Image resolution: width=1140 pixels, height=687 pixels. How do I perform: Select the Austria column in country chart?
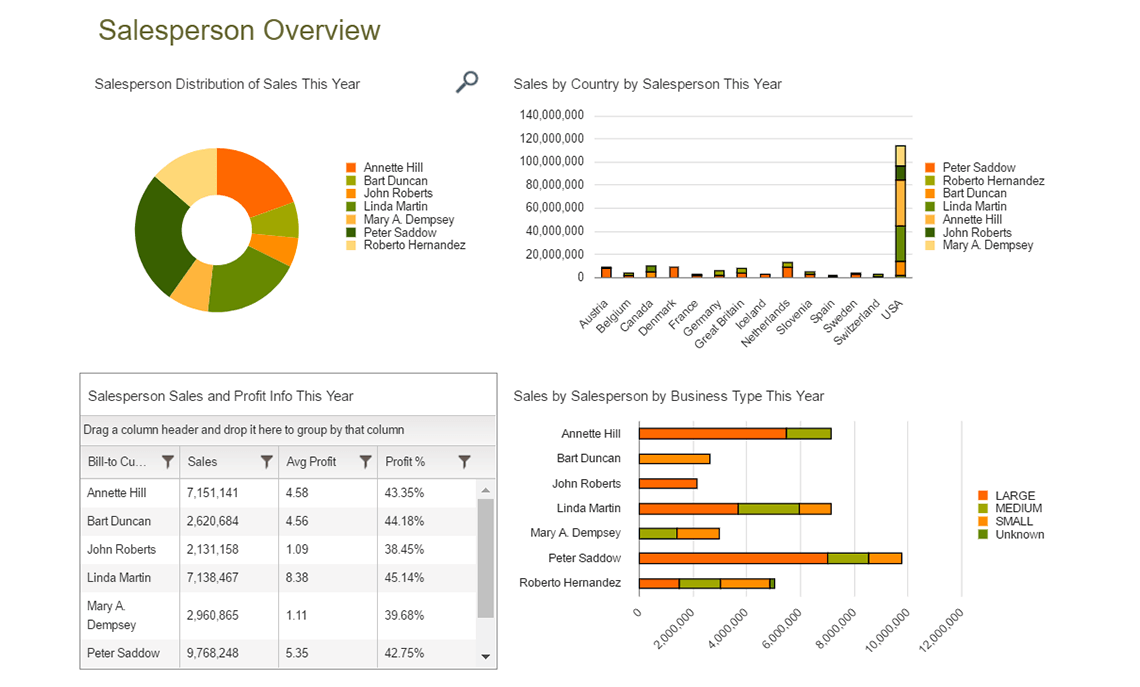tap(606, 273)
